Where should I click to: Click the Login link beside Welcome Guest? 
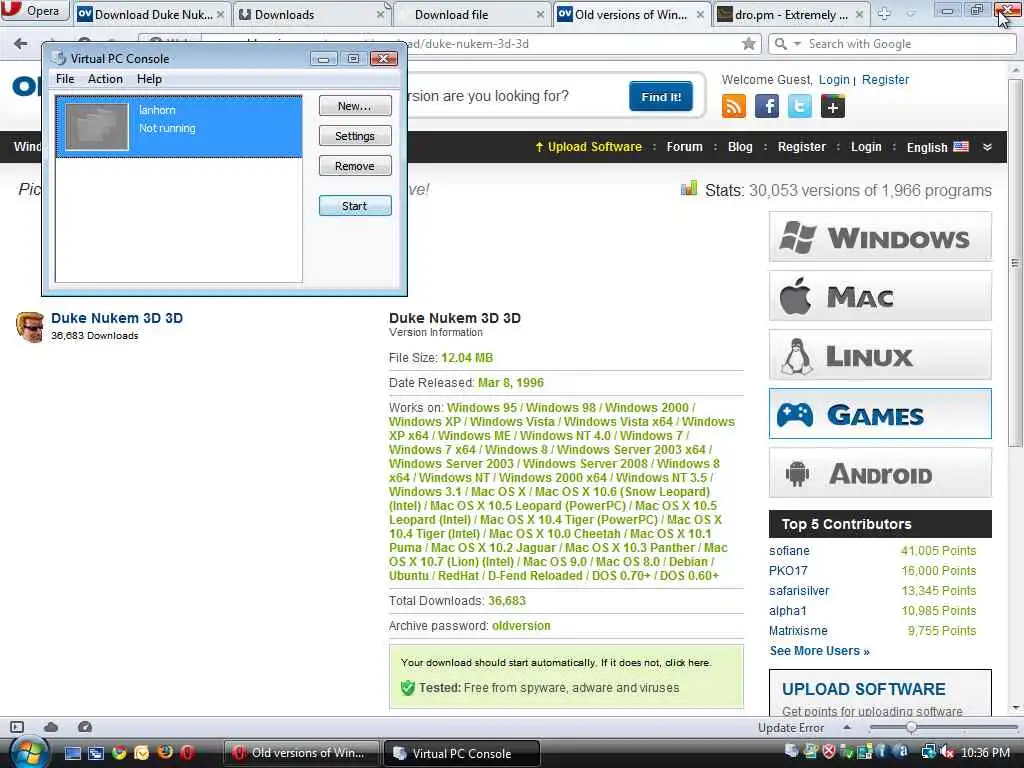(x=834, y=80)
